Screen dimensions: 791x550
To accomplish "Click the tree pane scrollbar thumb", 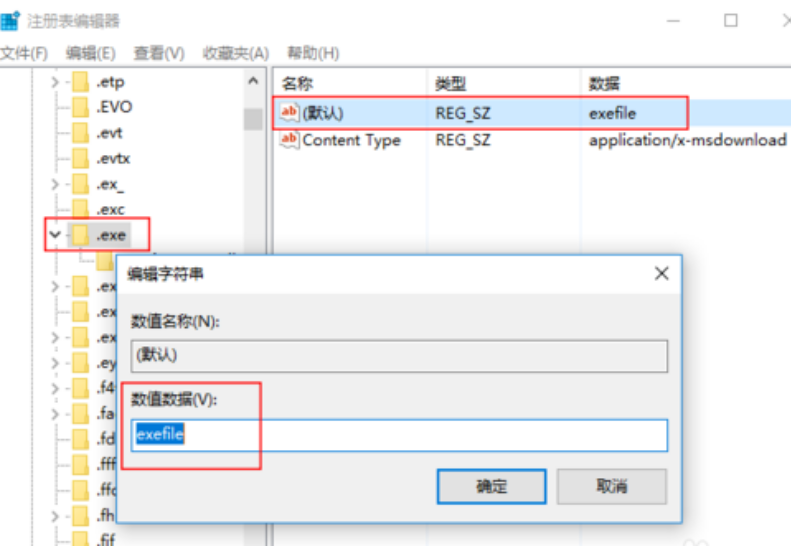I will click(x=253, y=119).
